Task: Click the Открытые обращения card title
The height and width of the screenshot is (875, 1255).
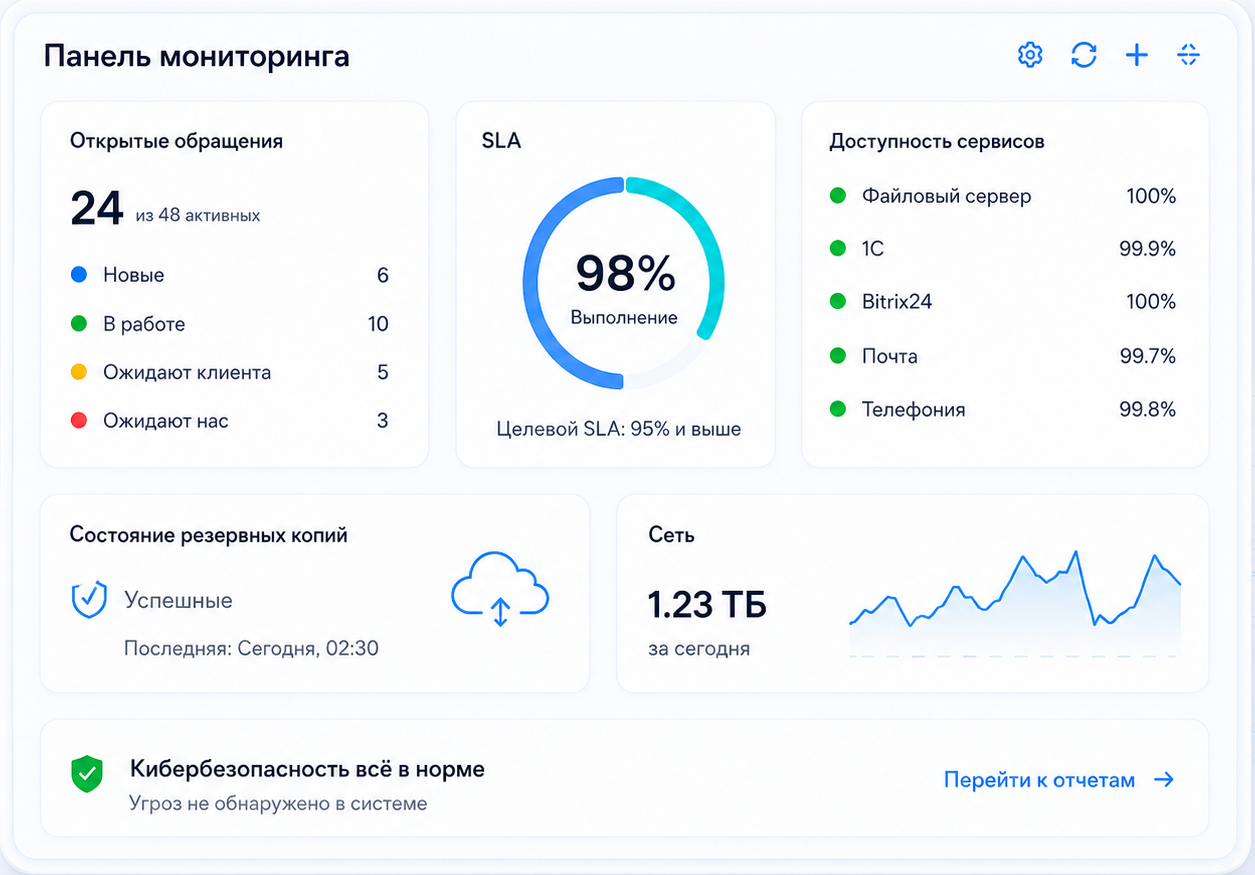Action: [176, 141]
